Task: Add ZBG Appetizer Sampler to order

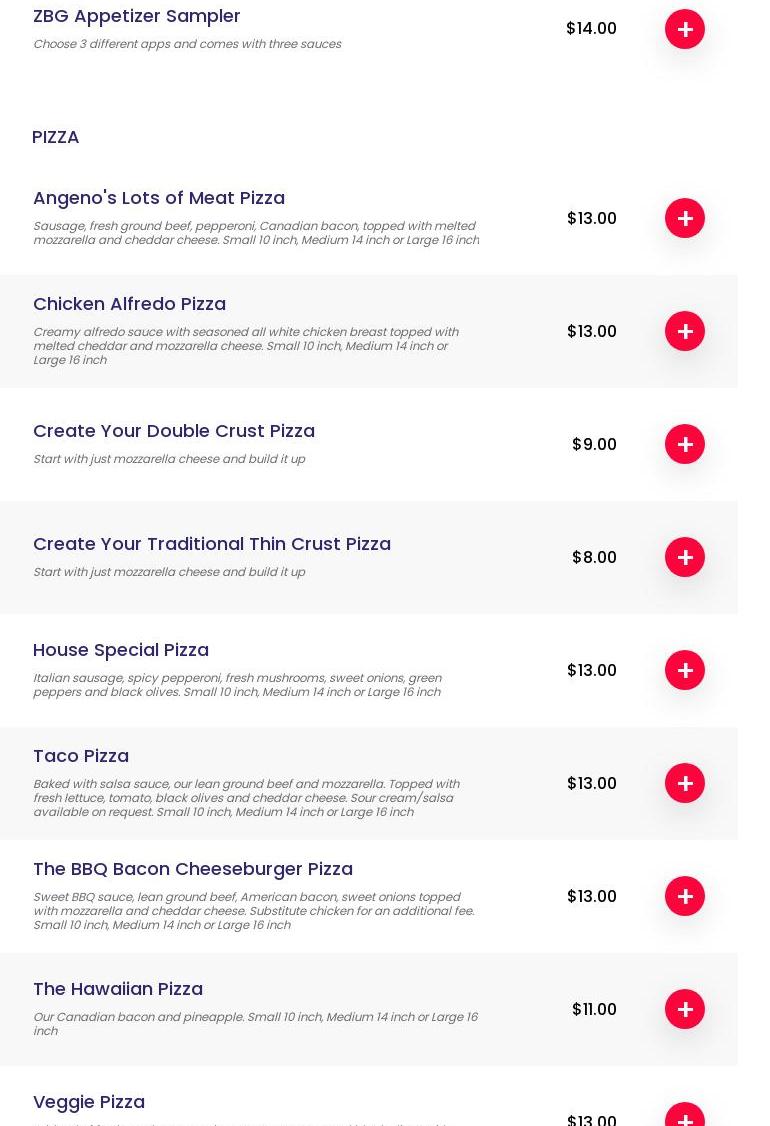Action: (x=685, y=29)
